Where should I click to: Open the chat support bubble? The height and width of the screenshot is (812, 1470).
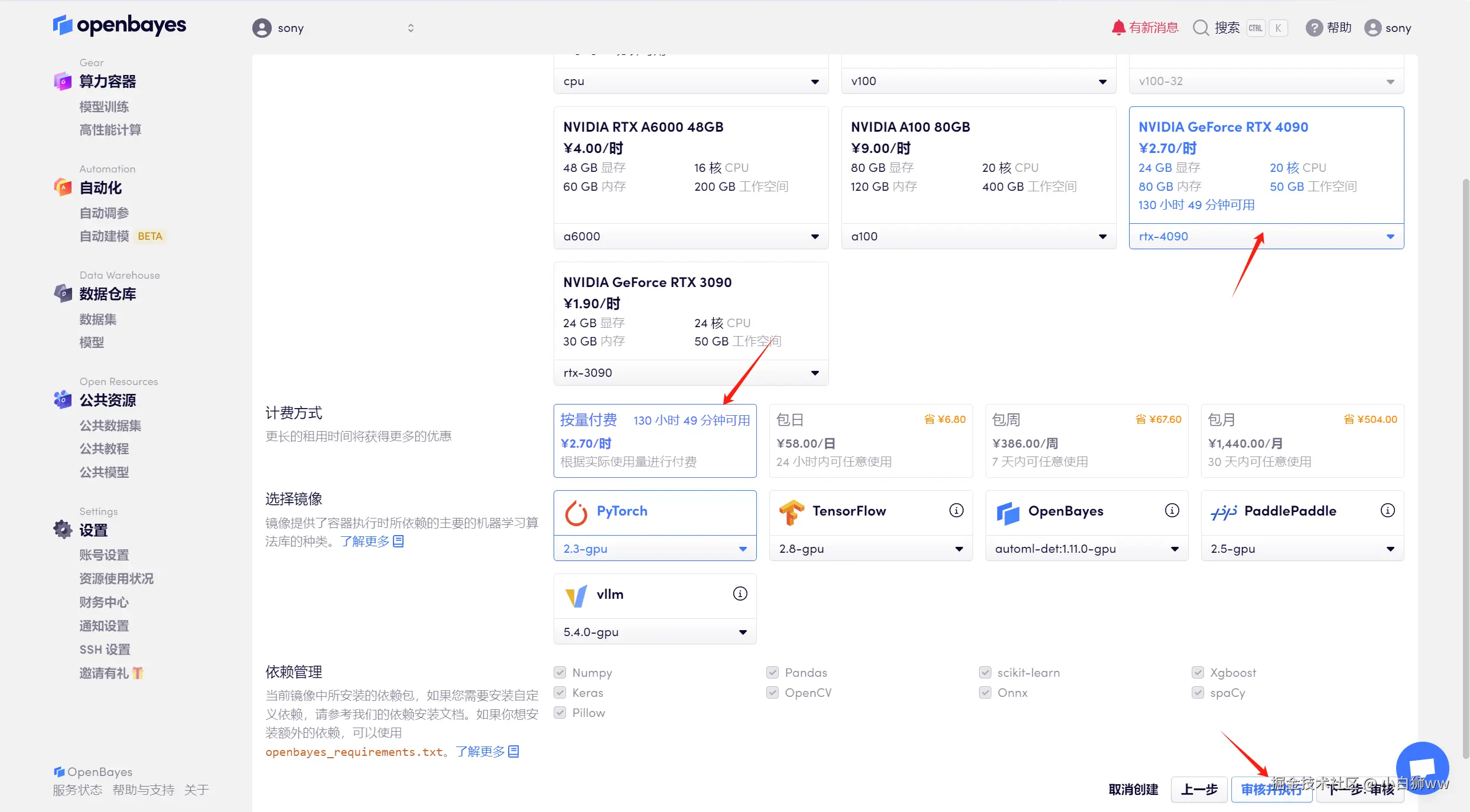click(x=1422, y=767)
